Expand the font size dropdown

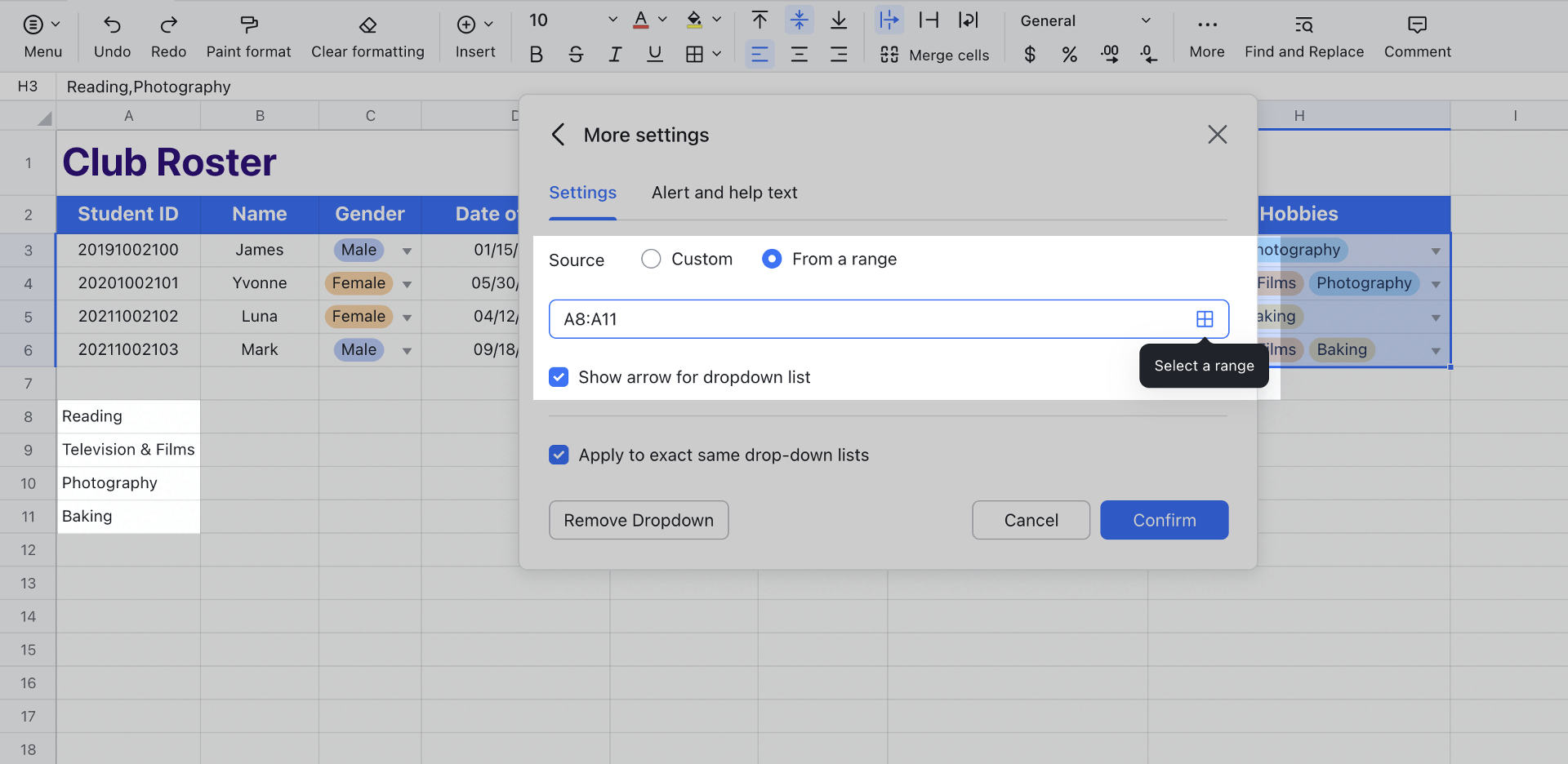[612, 20]
